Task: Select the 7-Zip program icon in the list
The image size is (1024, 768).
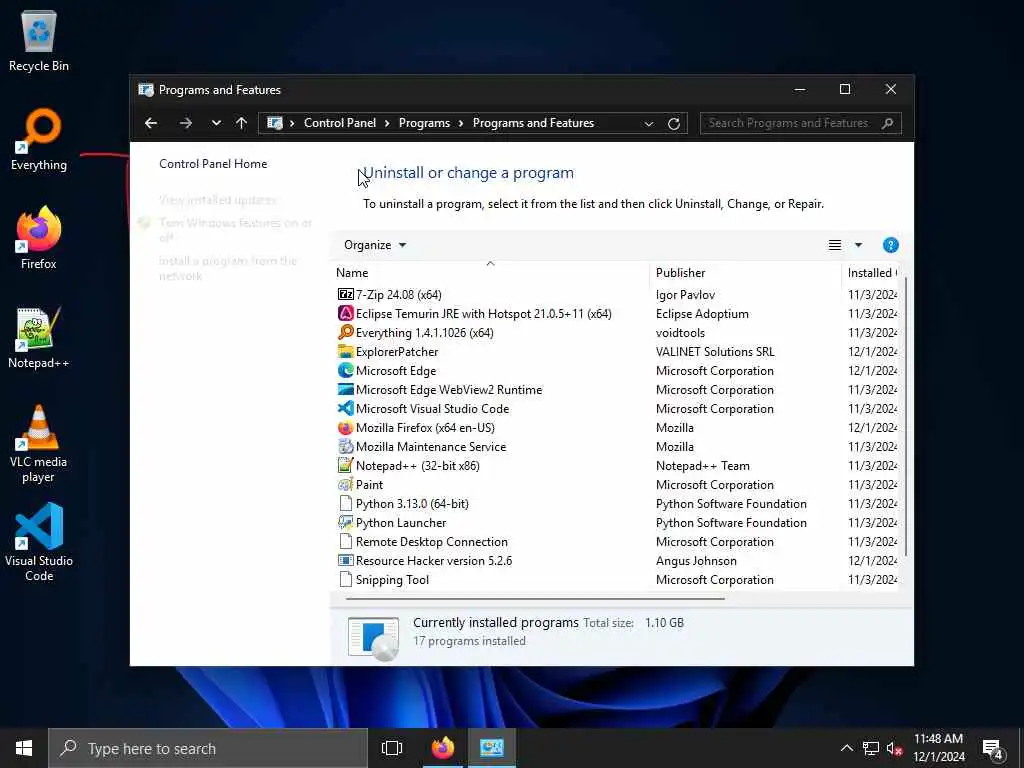Action: [x=345, y=295]
